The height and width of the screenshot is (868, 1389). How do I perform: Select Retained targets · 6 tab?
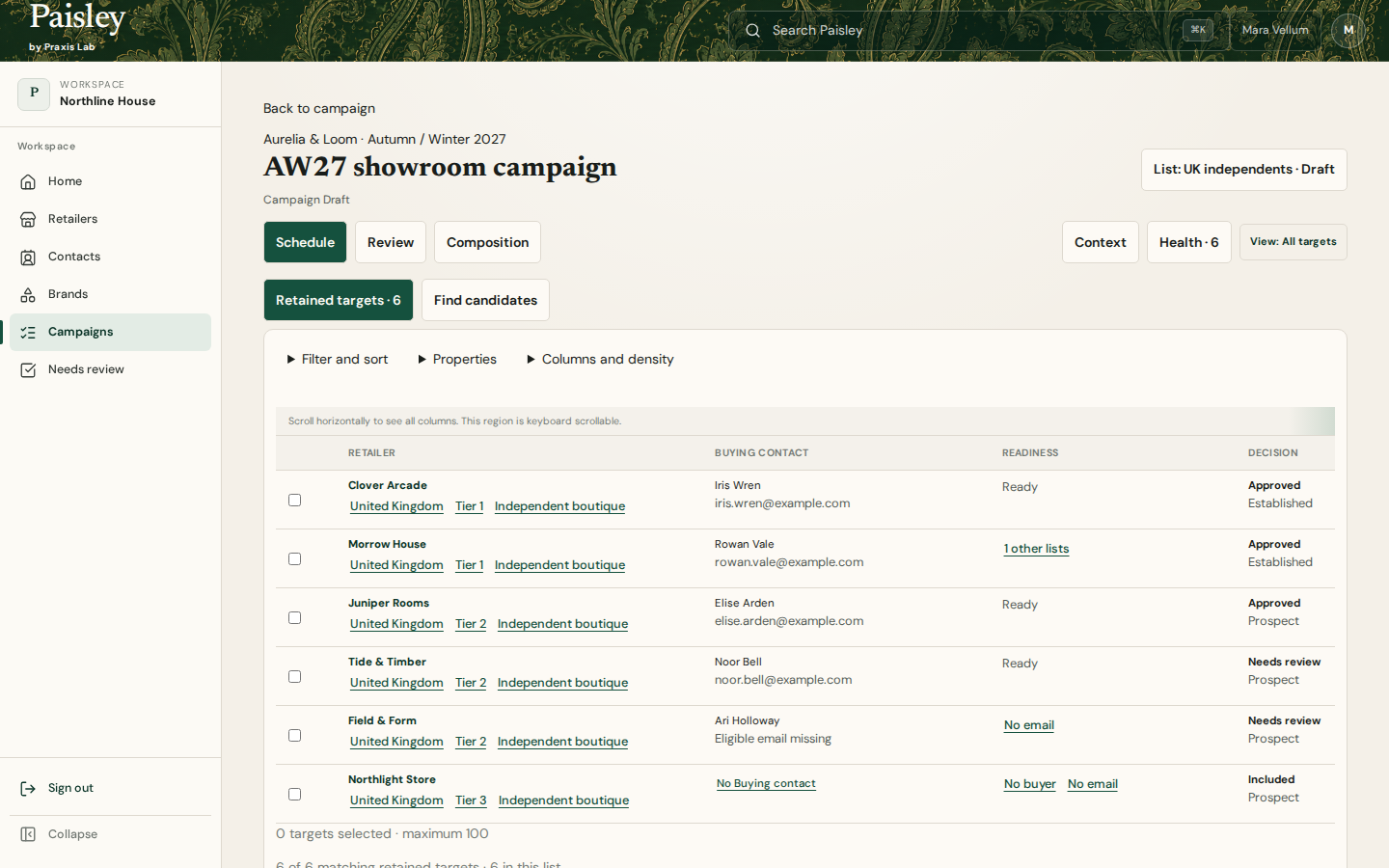click(x=339, y=300)
